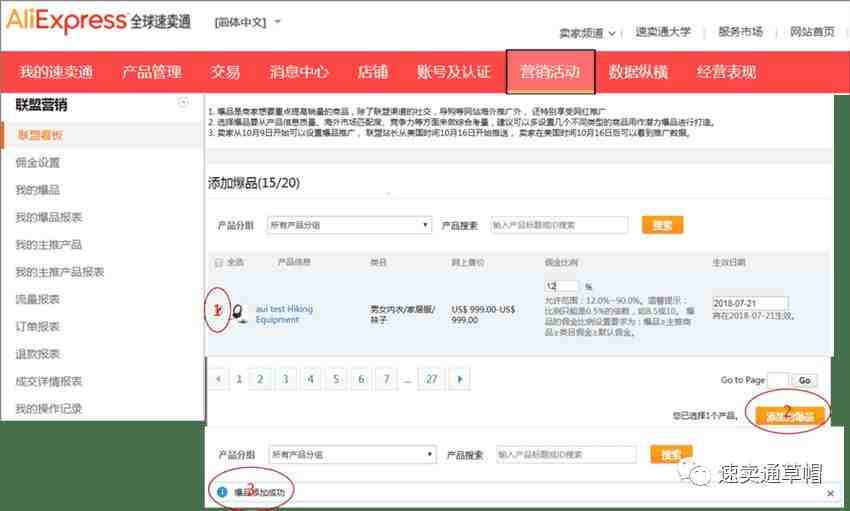Focus the upper 产品搜索 input field

coord(559,225)
